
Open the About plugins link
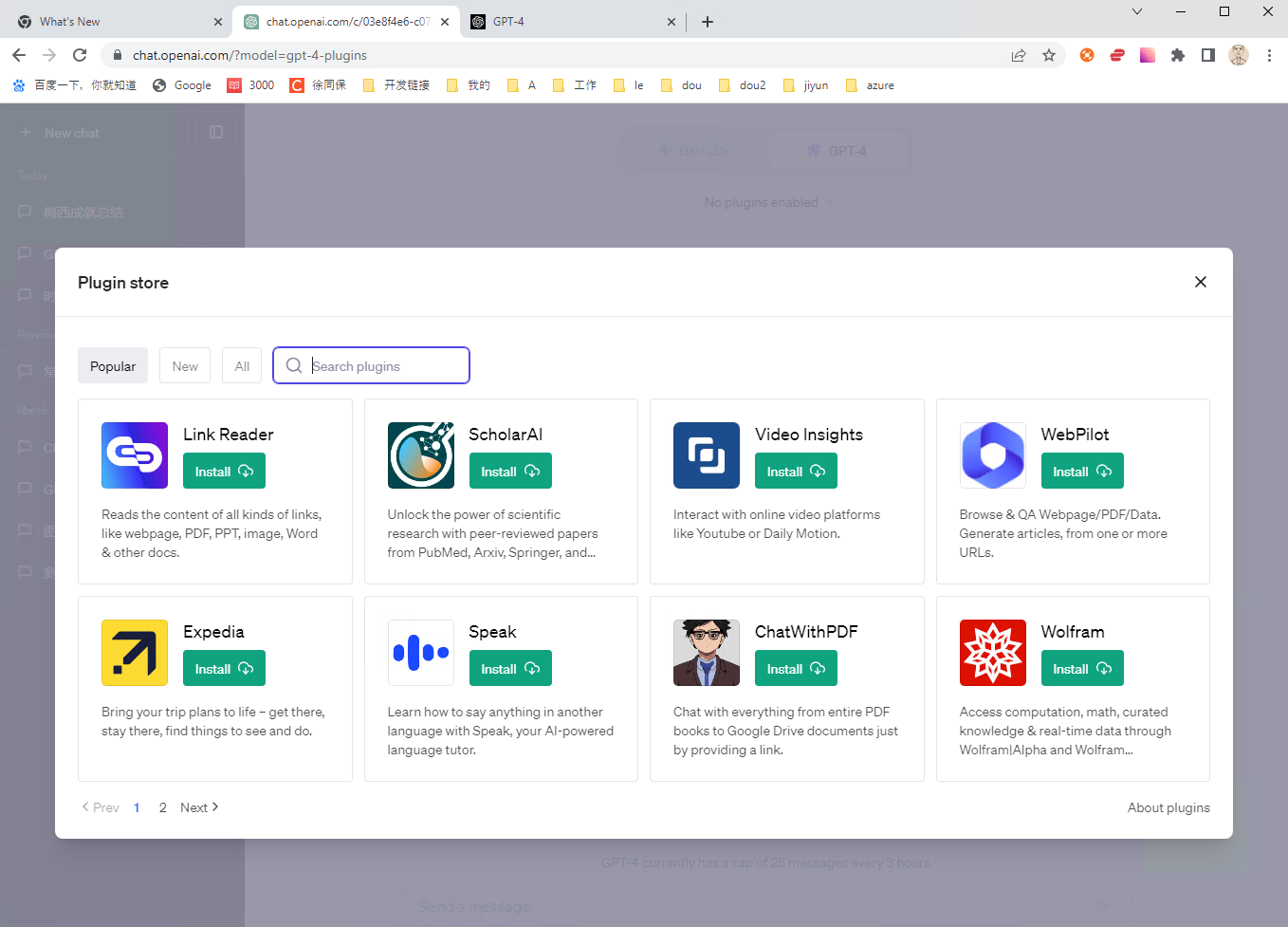coord(1168,807)
